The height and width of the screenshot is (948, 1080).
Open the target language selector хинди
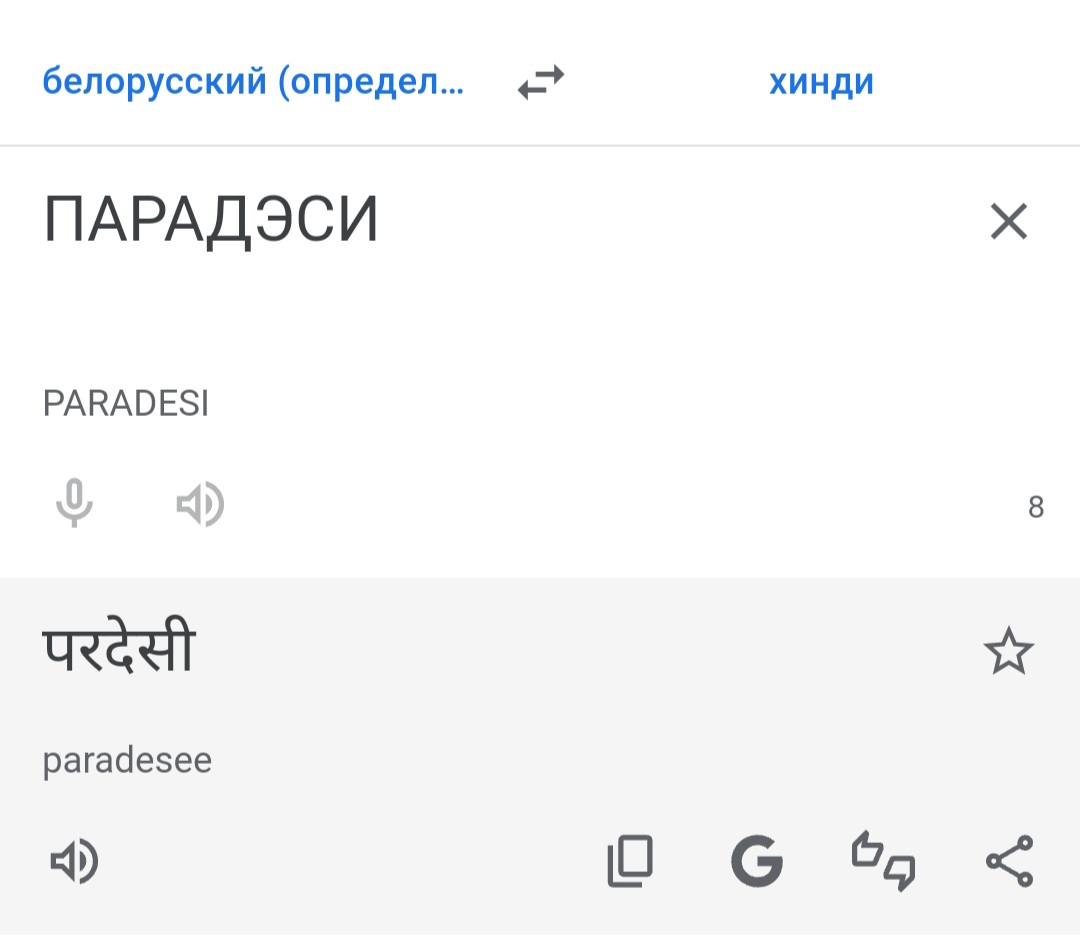point(821,82)
